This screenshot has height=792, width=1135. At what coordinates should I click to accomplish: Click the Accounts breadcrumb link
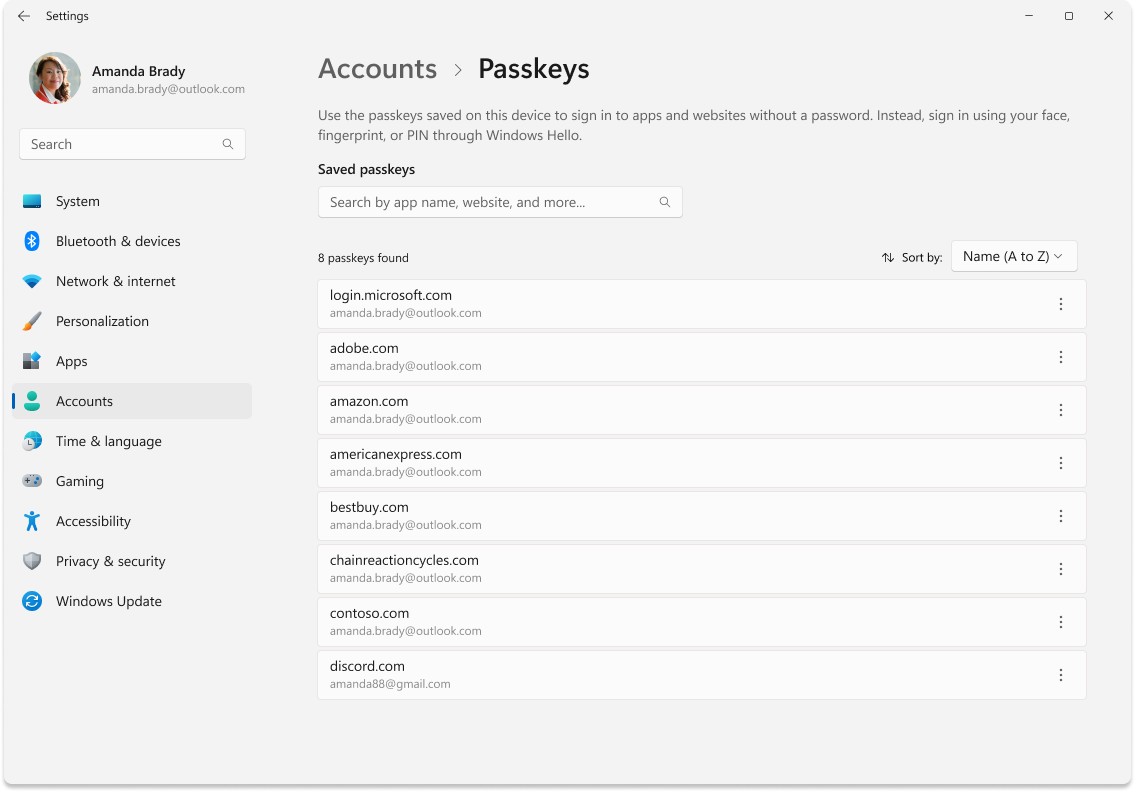(x=377, y=68)
